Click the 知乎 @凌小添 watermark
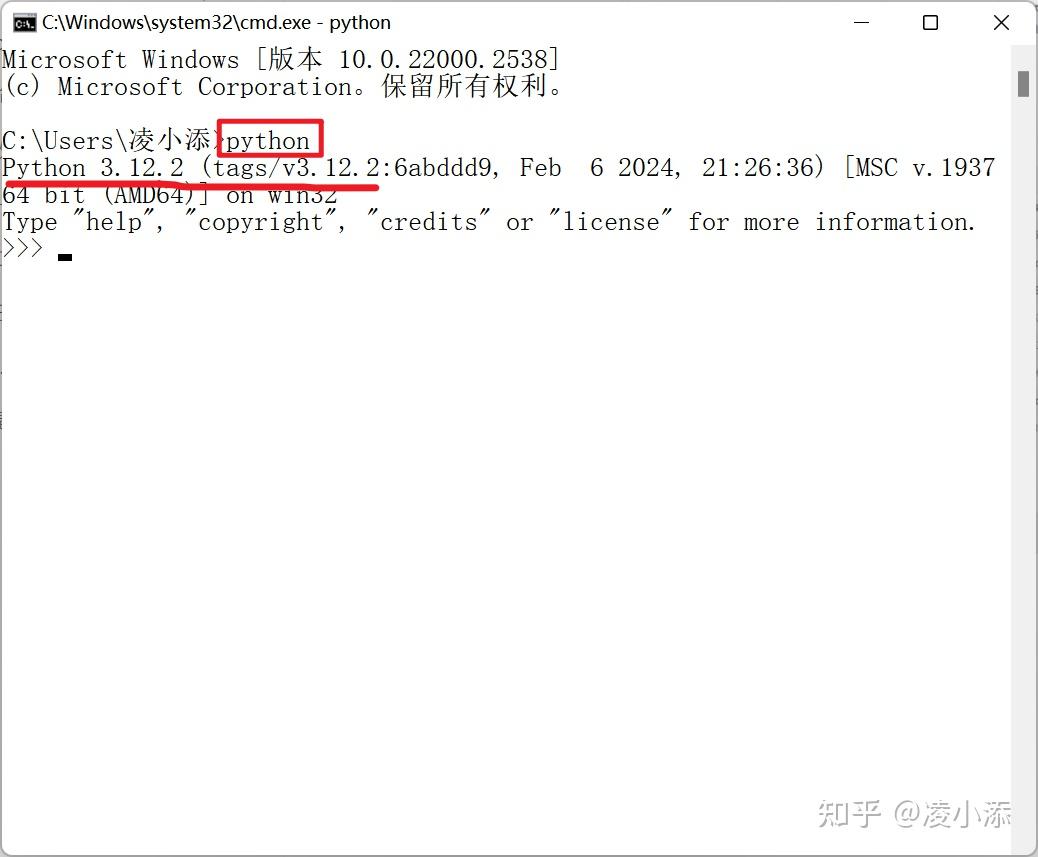The height and width of the screenshot is (857, 1038). coord(914,814)
